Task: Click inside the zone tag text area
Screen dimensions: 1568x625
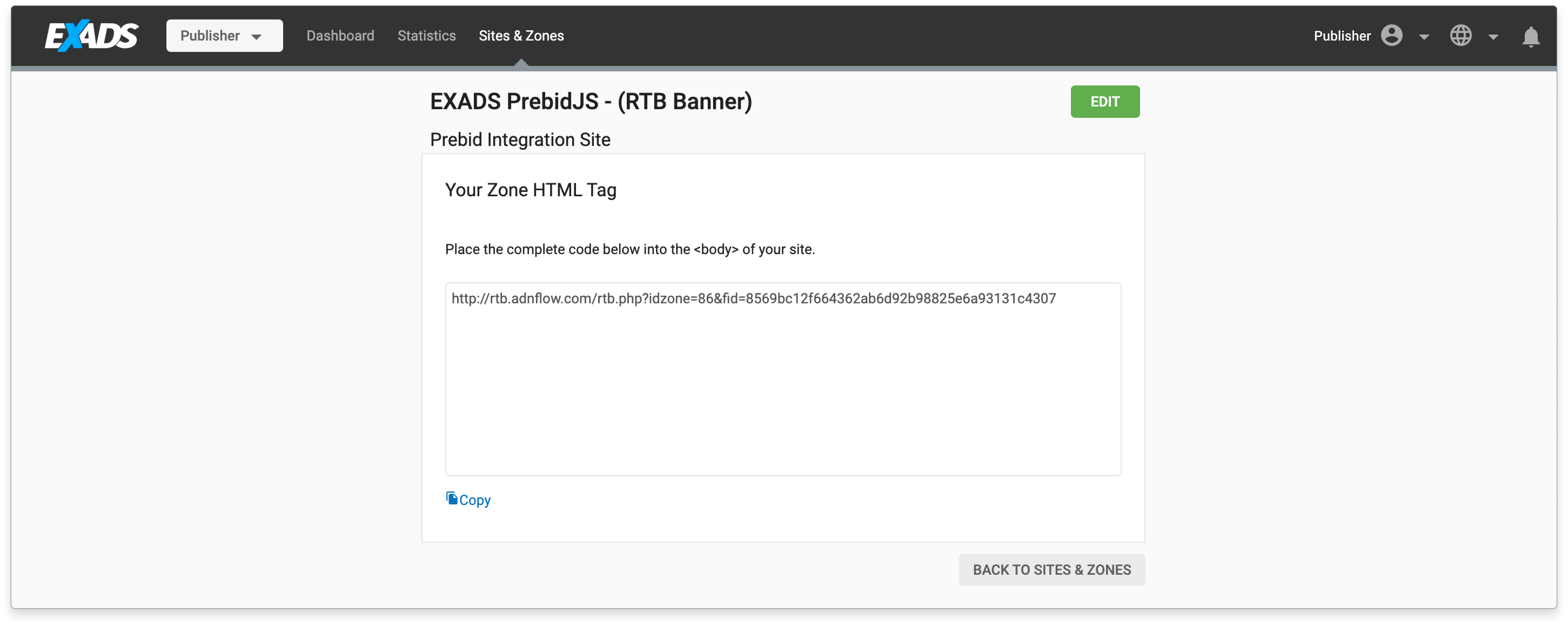Action: click(x=783, y=379)
